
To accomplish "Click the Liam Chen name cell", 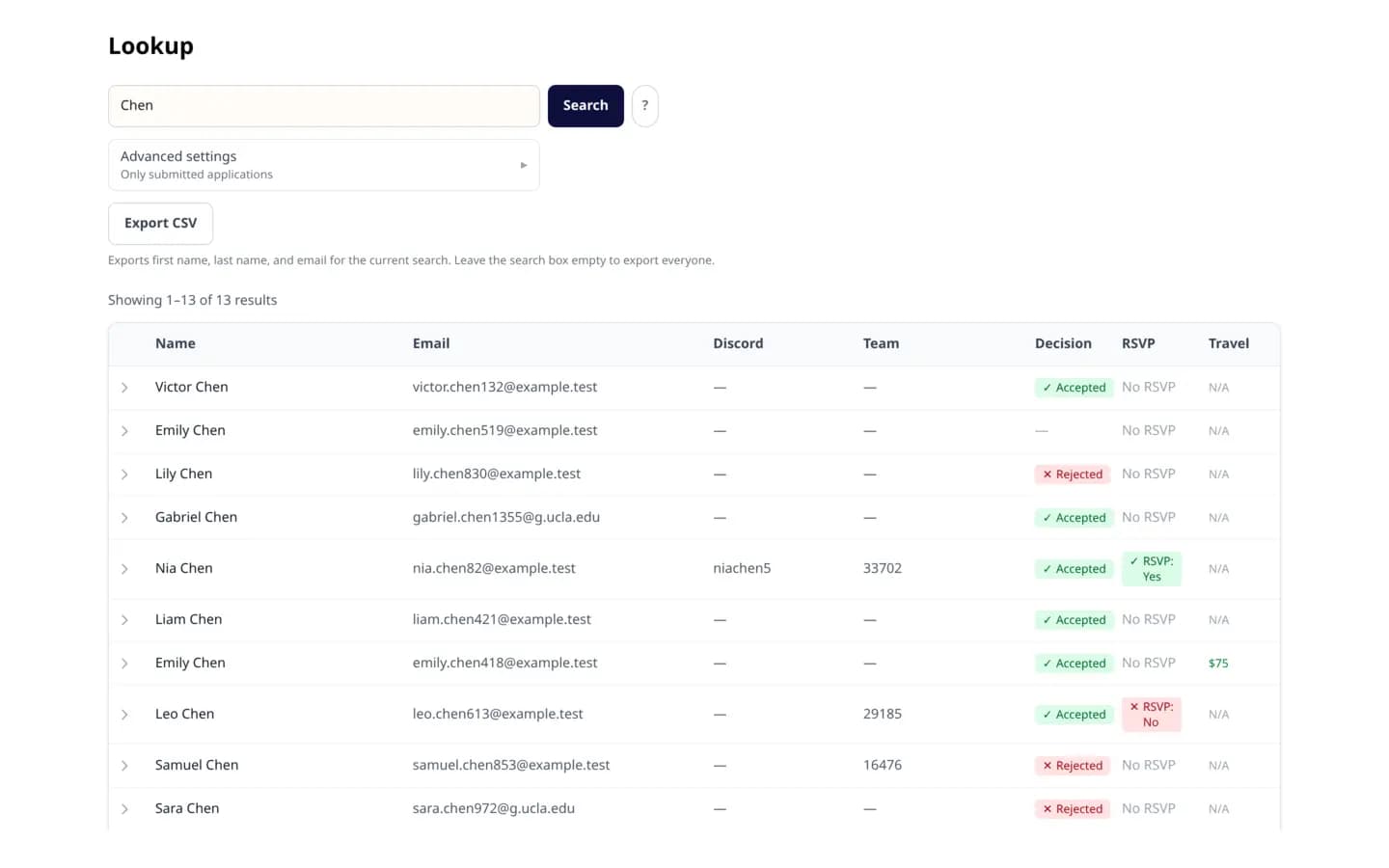I will tap(188, 619).
